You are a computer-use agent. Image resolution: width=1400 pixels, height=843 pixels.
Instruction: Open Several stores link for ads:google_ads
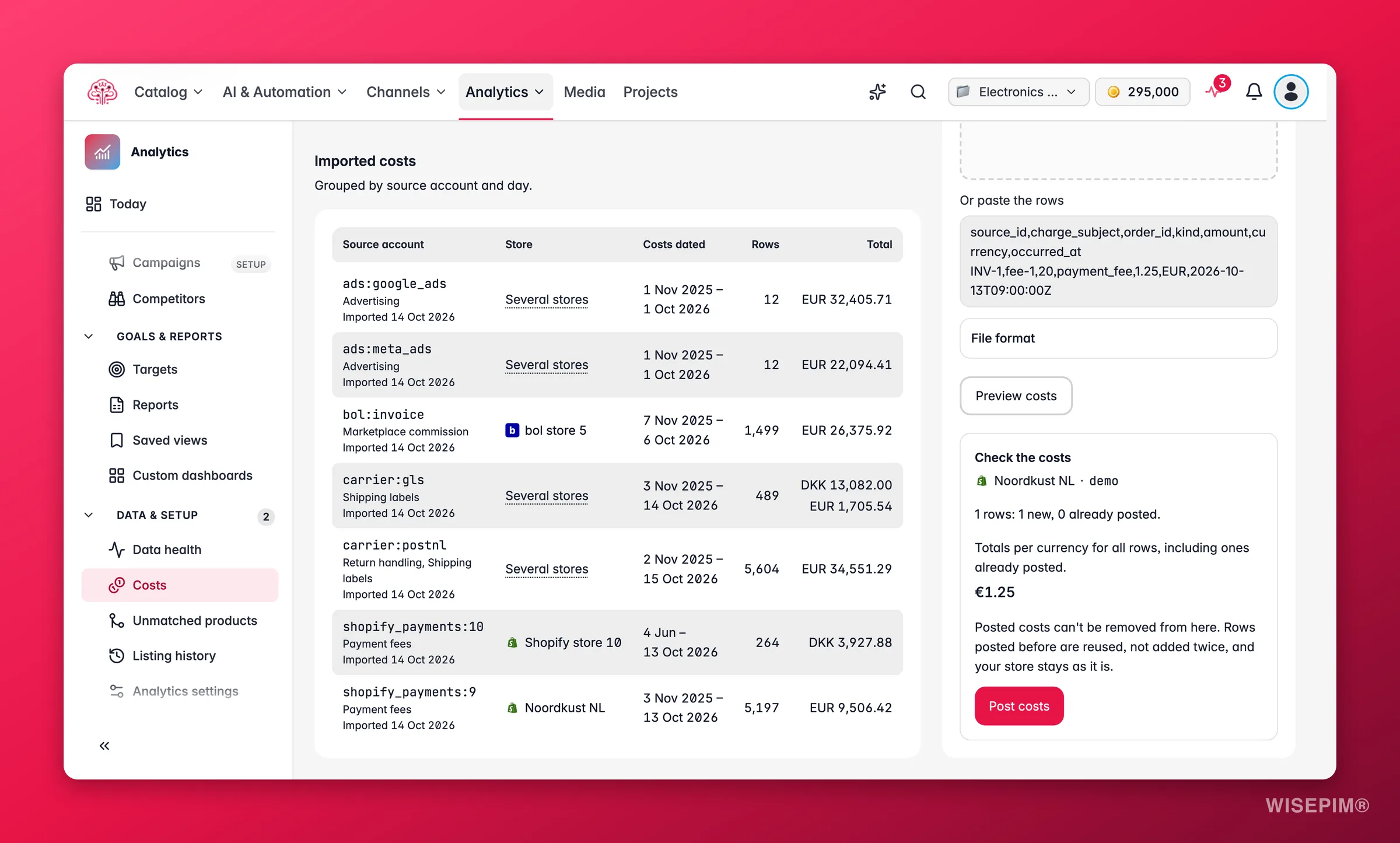[x=547, y=300]
